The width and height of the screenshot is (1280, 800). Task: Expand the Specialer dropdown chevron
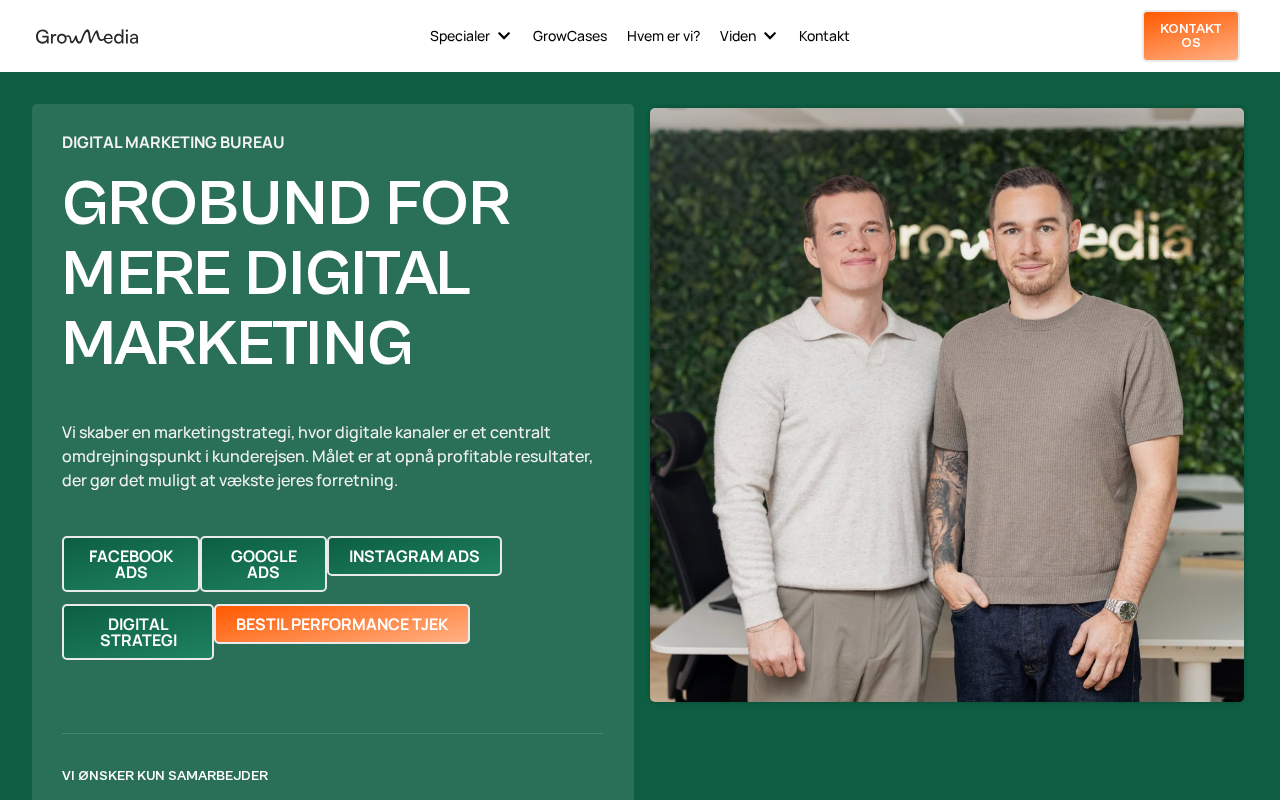point(504,36)
